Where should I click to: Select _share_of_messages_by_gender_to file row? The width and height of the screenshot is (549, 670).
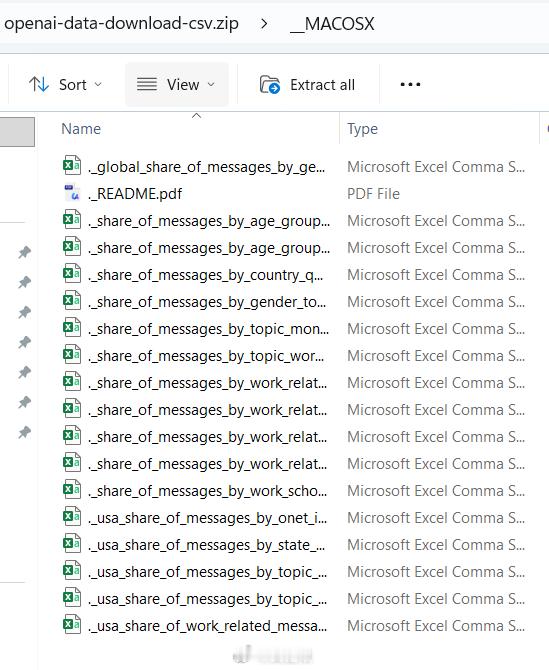pyautogui.click(x=294, y=302)
